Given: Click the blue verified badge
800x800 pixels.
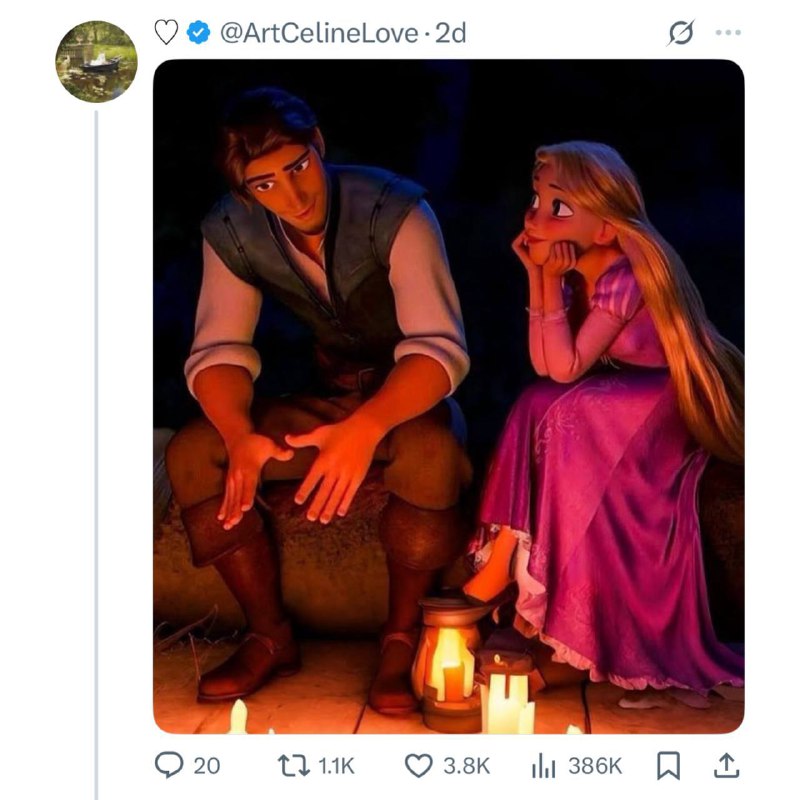Looking at the screenshot, I should tap(199, 33).
